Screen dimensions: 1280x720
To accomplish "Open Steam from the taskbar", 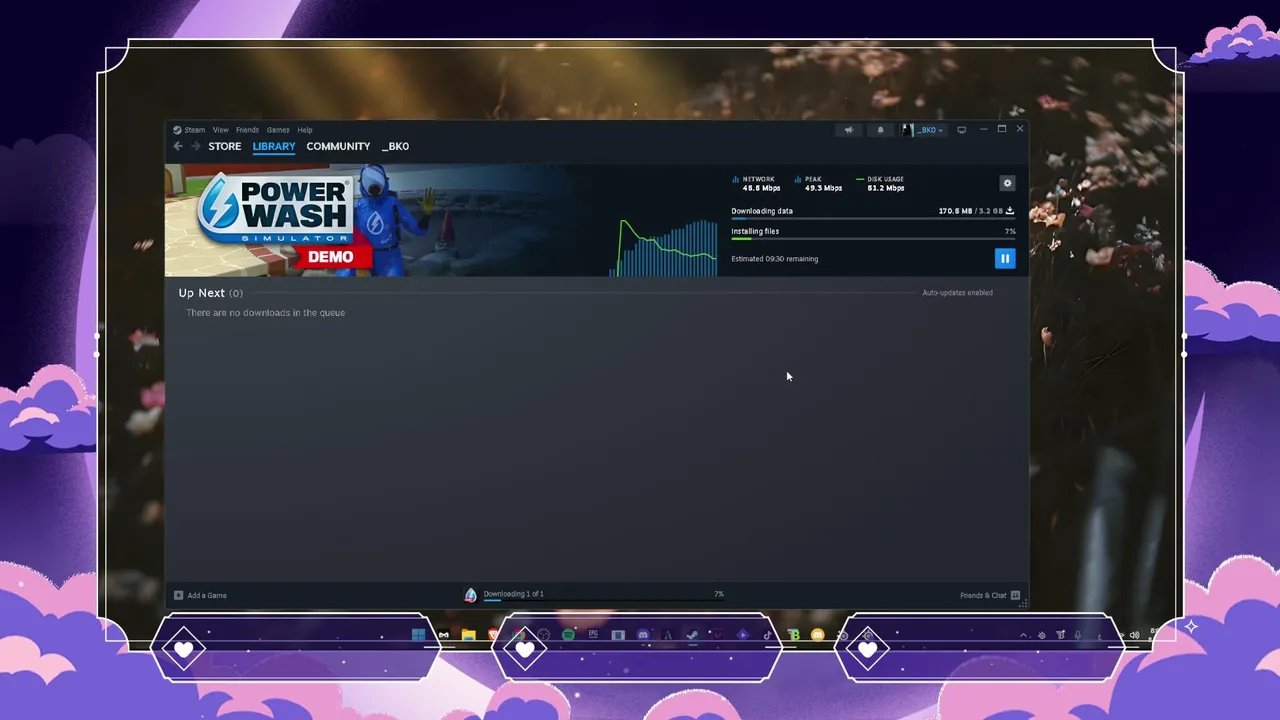I will click(691, 635).
